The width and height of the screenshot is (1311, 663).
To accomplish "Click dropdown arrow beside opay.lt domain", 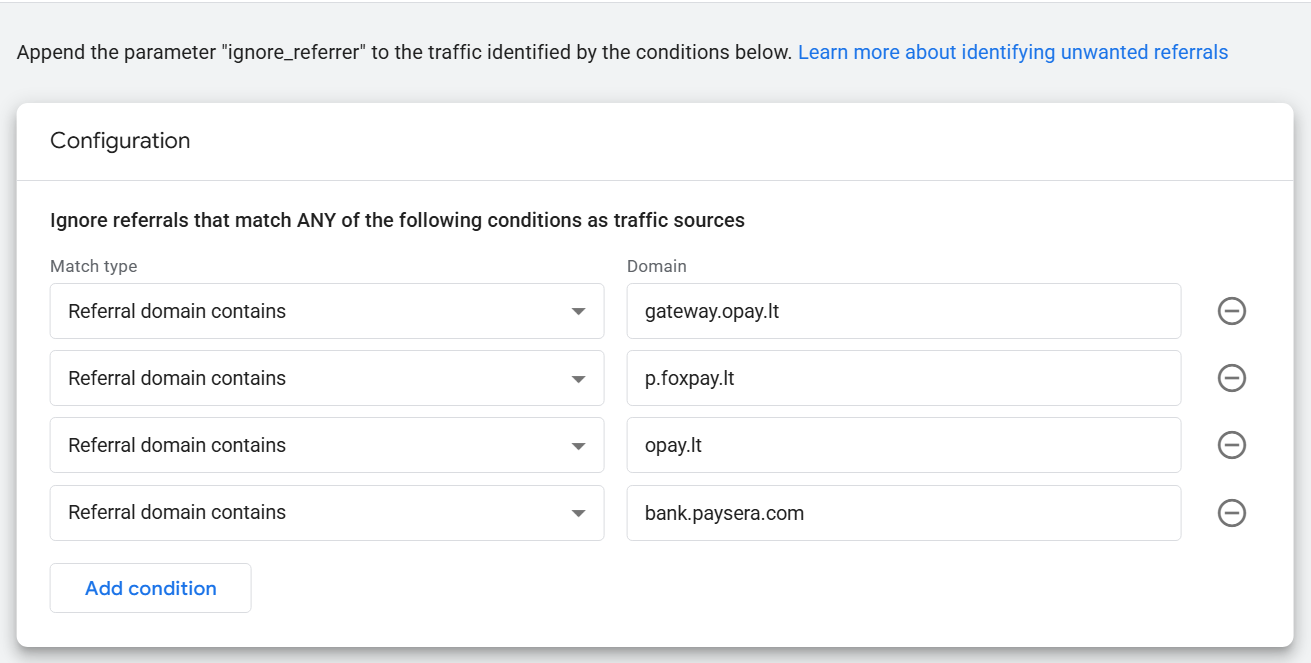I will click(x=578, y=446).
